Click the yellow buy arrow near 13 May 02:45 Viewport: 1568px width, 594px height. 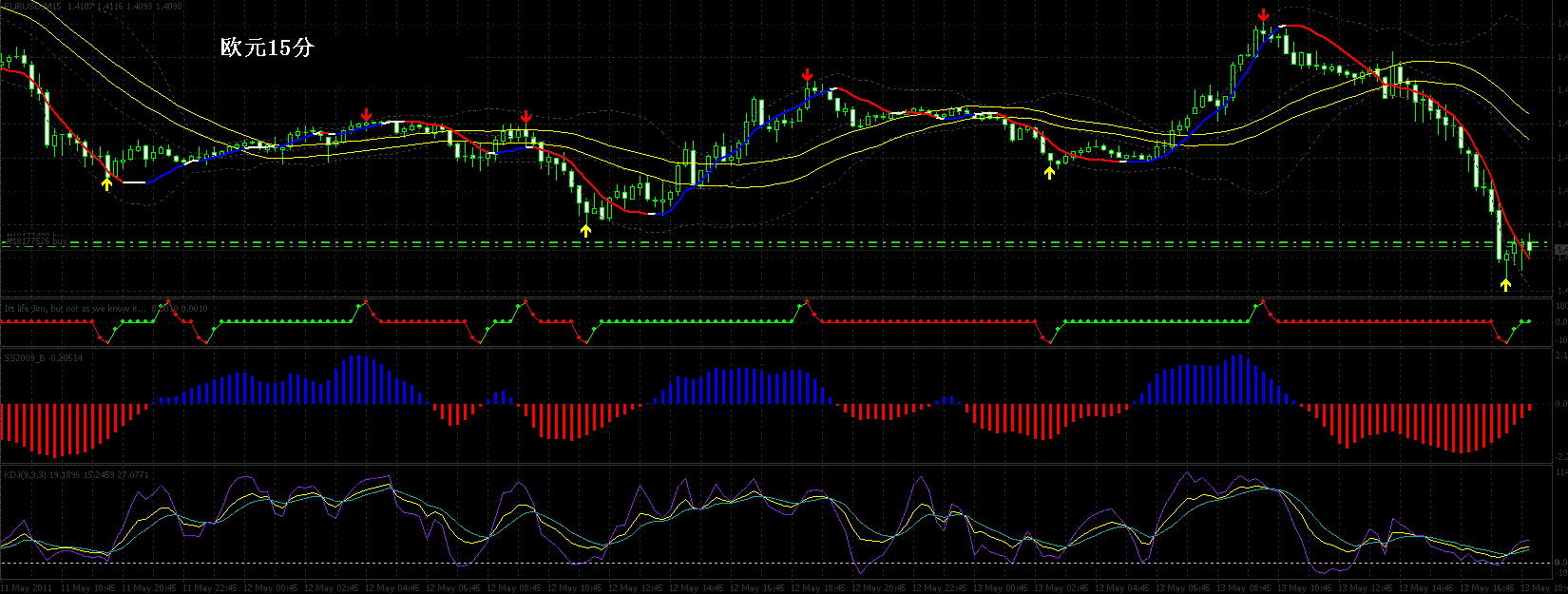1049,172
